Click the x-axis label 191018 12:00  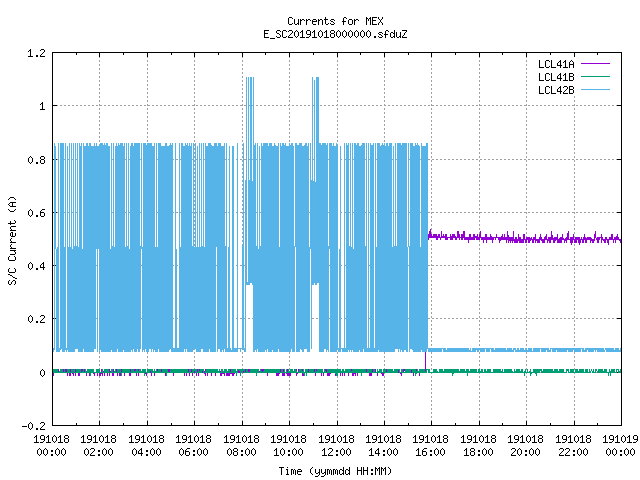[336, 446]
